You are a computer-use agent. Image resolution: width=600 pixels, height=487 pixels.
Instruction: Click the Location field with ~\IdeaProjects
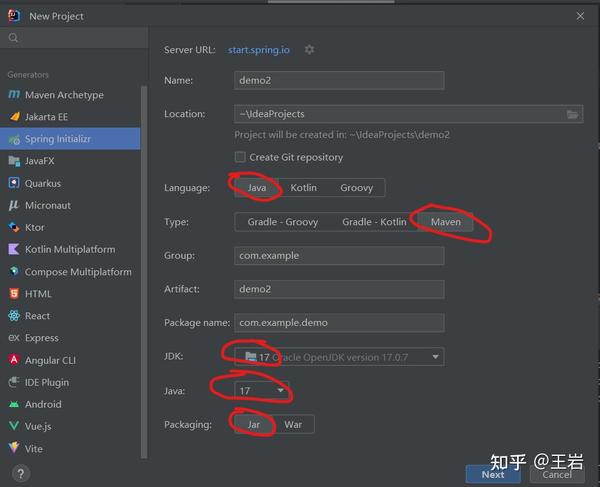tap(409, 114)
